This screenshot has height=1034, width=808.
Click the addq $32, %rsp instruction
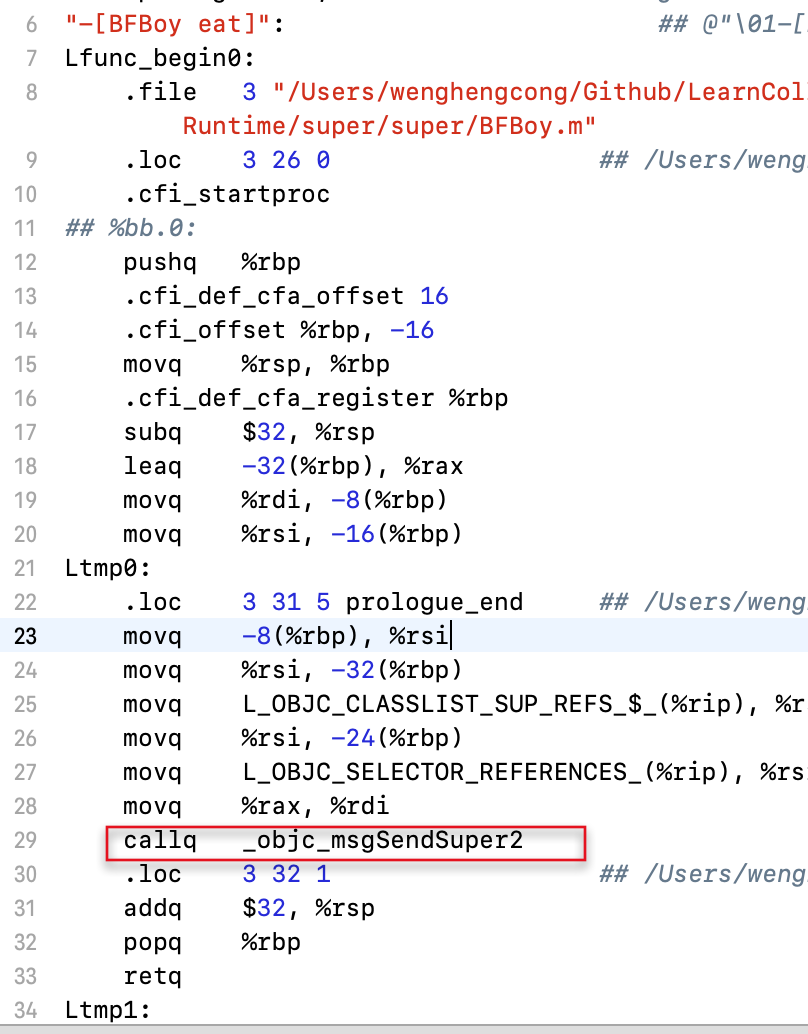[249, 908]
